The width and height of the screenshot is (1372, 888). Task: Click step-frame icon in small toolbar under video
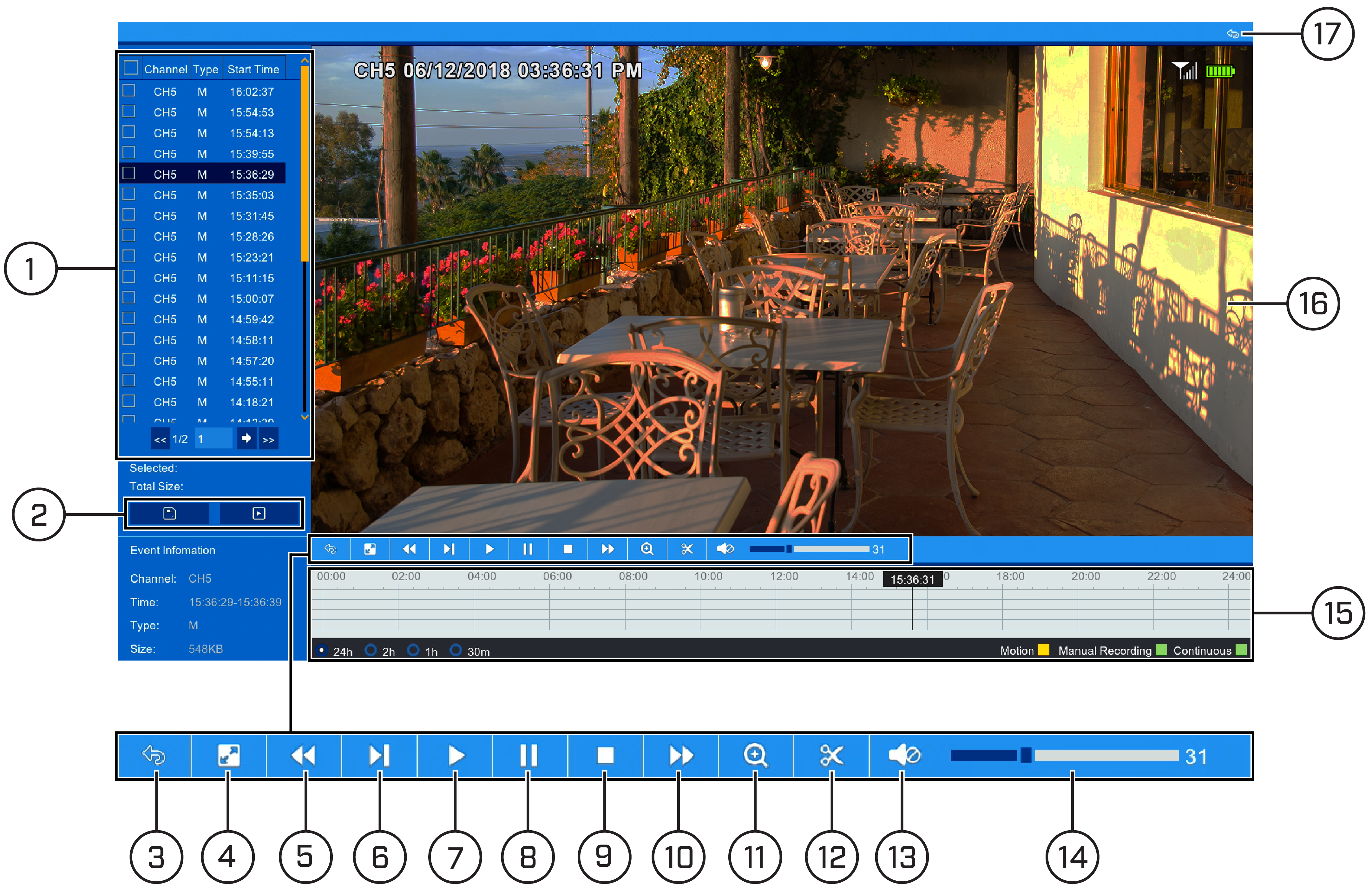tap(449, 549)
